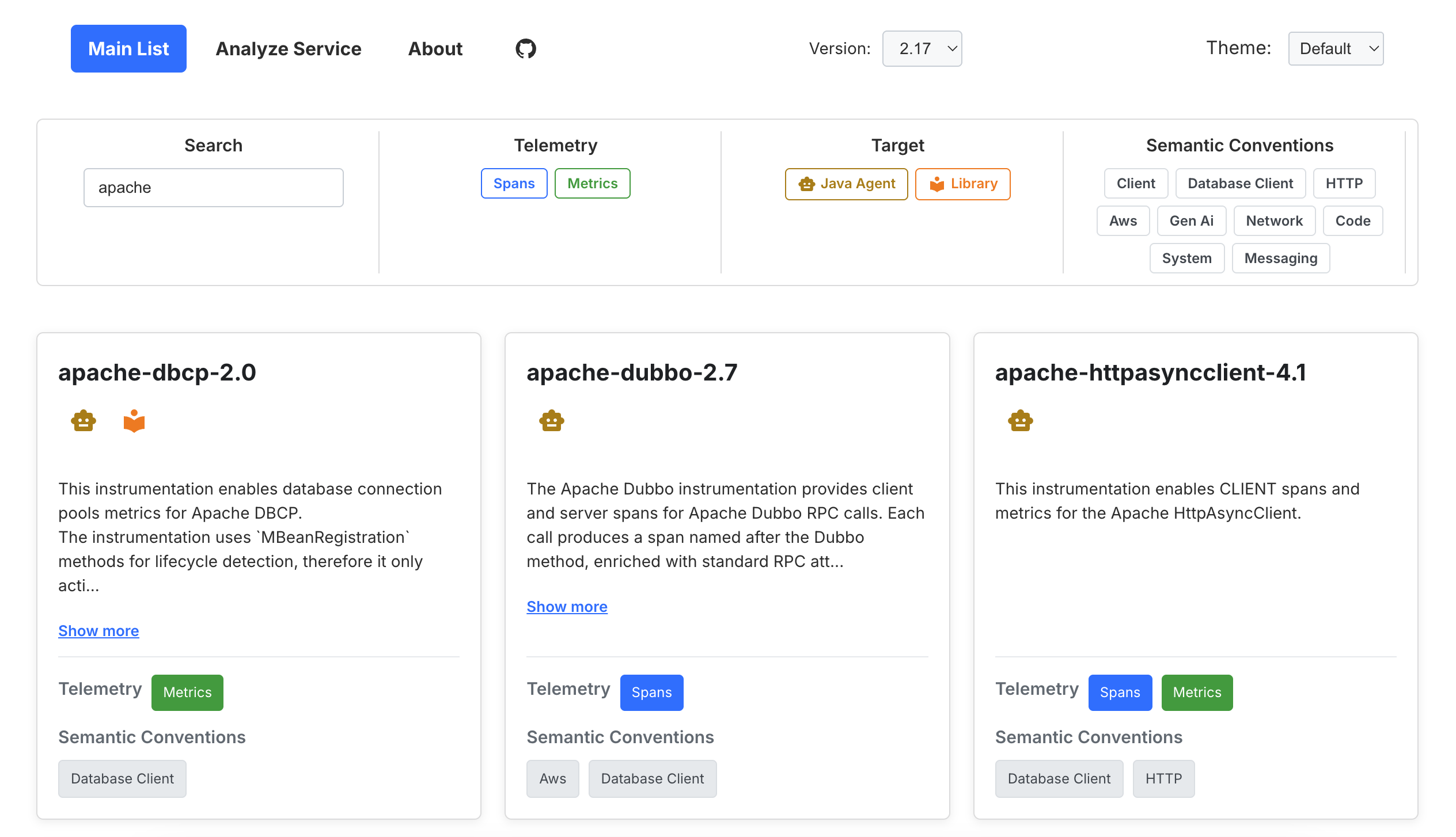Viewport: 1456px width, 837px height.
Task: Click robot icon on apache-httpasyncclient-4.1 card
Action: [x=1020, y=421]
